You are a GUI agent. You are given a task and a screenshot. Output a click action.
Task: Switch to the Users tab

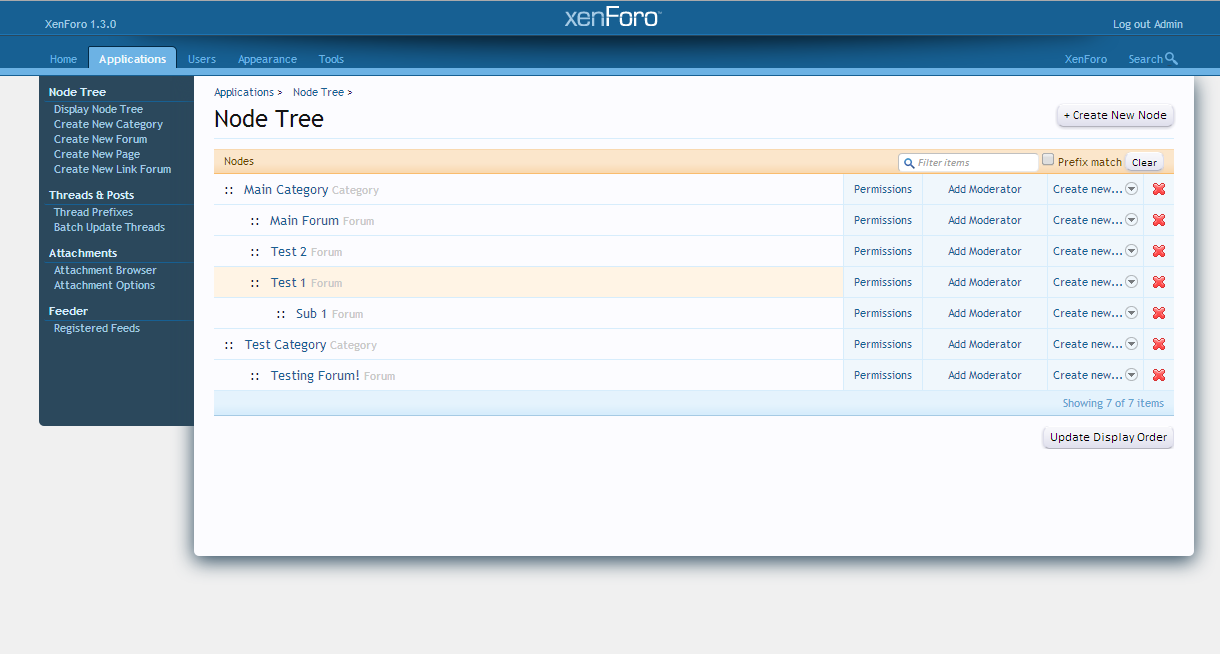coord(202,59)
